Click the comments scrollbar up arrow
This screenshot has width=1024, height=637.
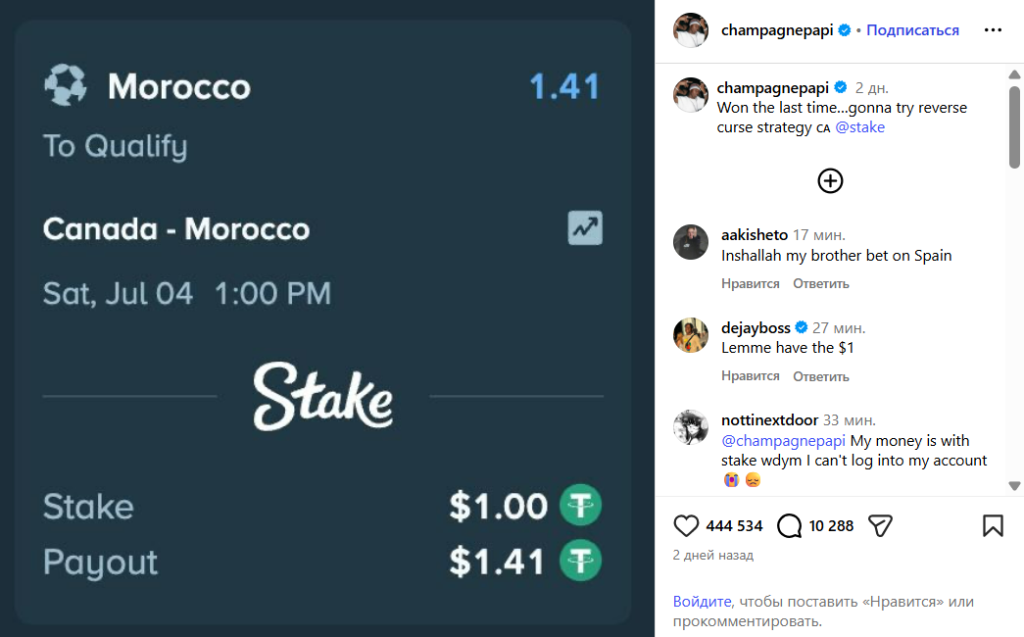tap(1014, 74)
